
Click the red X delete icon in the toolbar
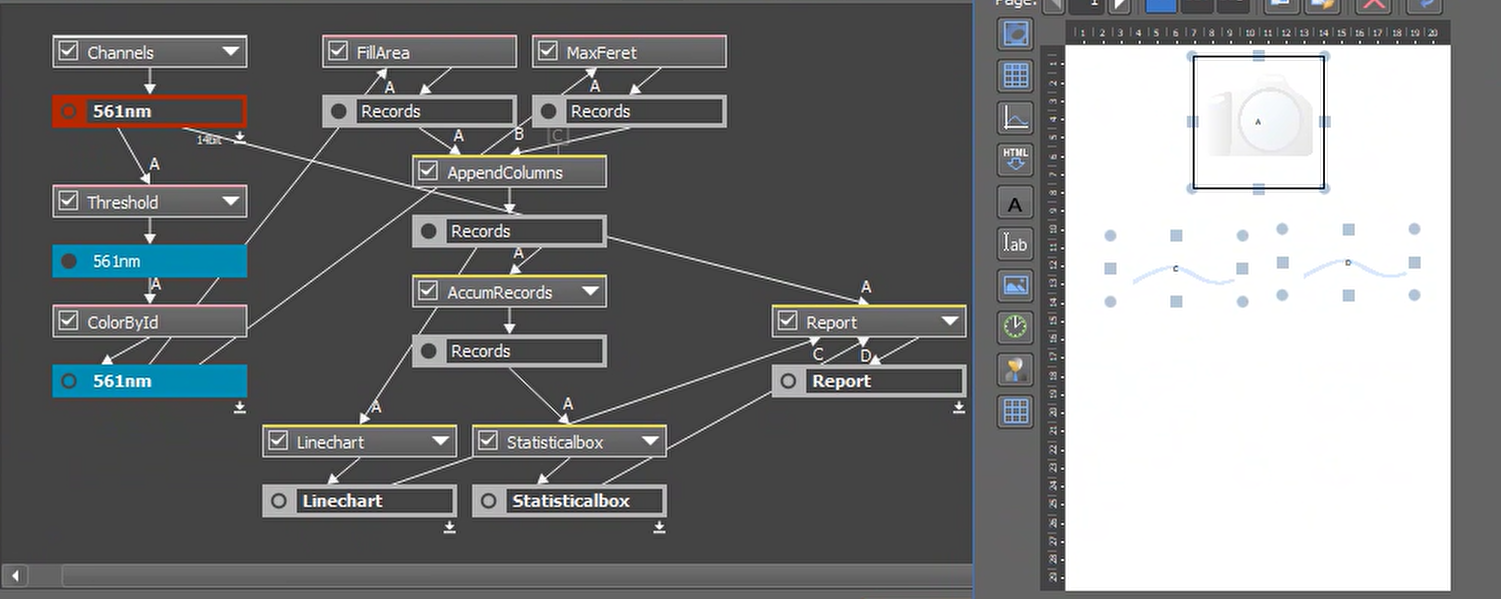tap(1372, 6)
